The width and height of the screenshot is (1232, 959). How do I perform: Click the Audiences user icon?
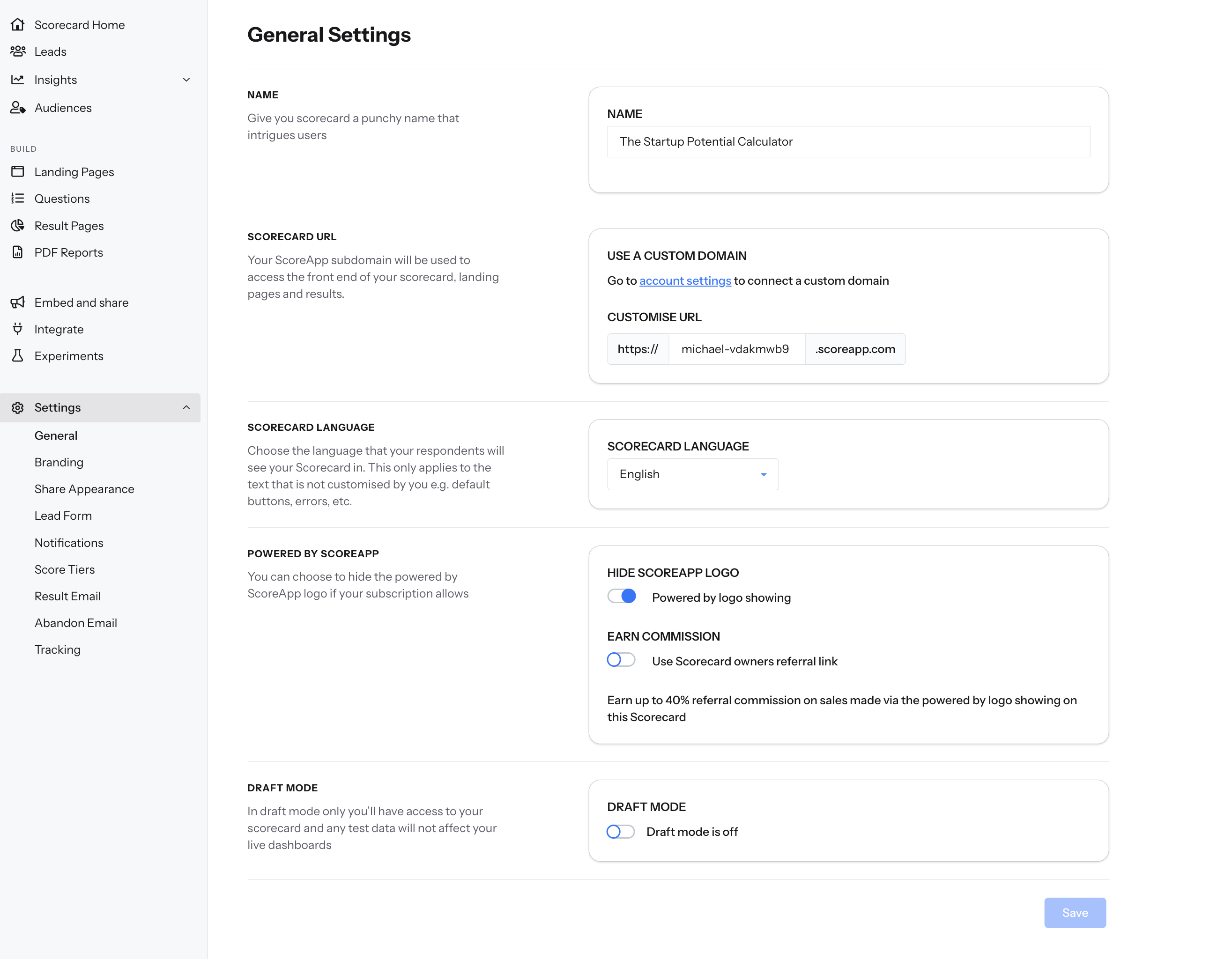(x=17, y=108)
